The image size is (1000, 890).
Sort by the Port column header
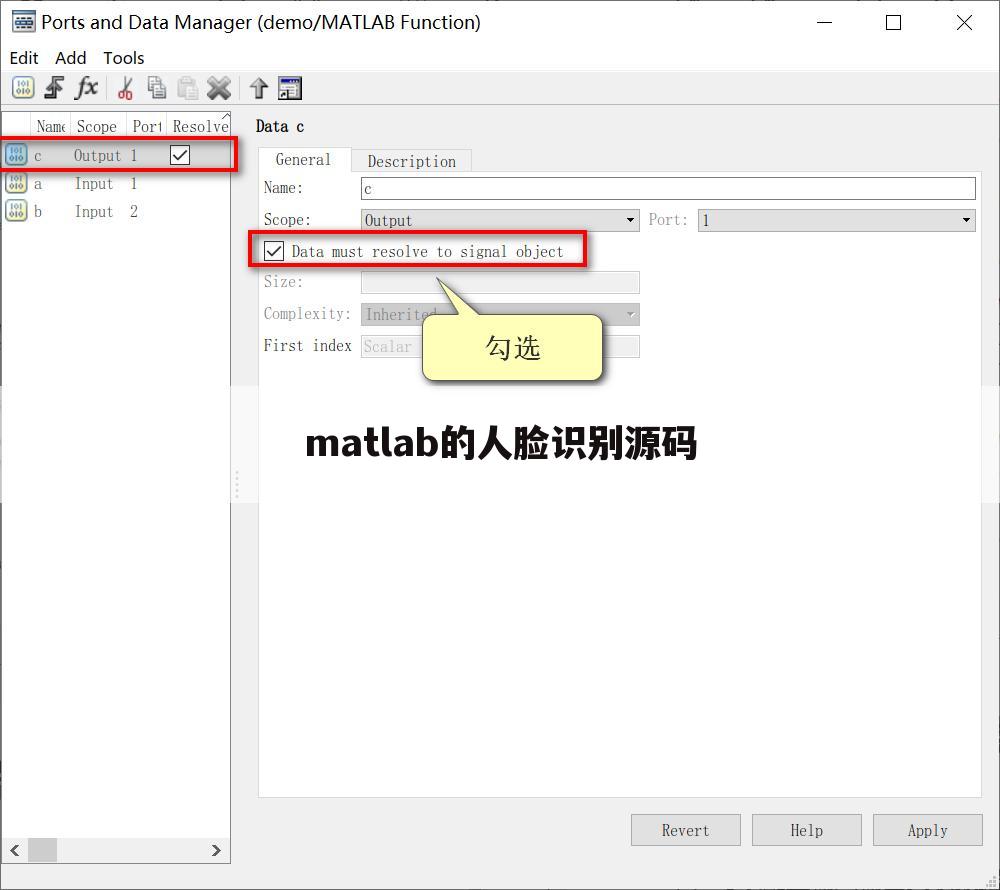(x=147, y=126)
